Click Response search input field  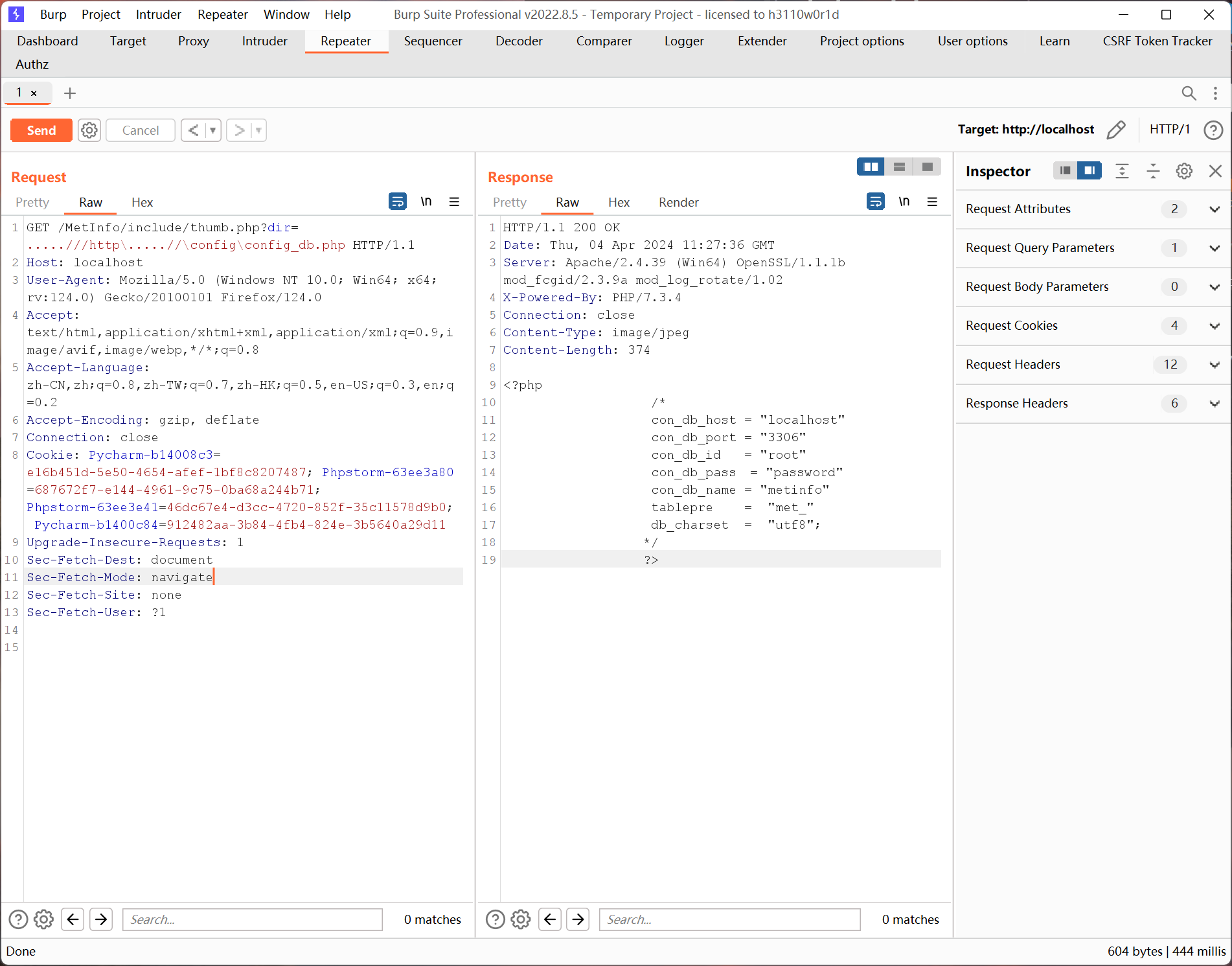pos(730,919)
